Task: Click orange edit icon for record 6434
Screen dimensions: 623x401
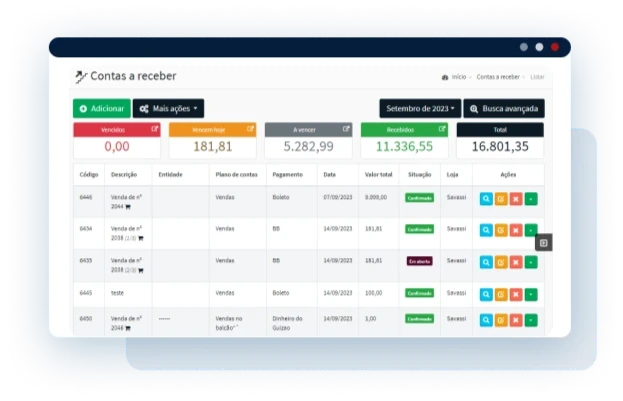Action: [501, 230]
